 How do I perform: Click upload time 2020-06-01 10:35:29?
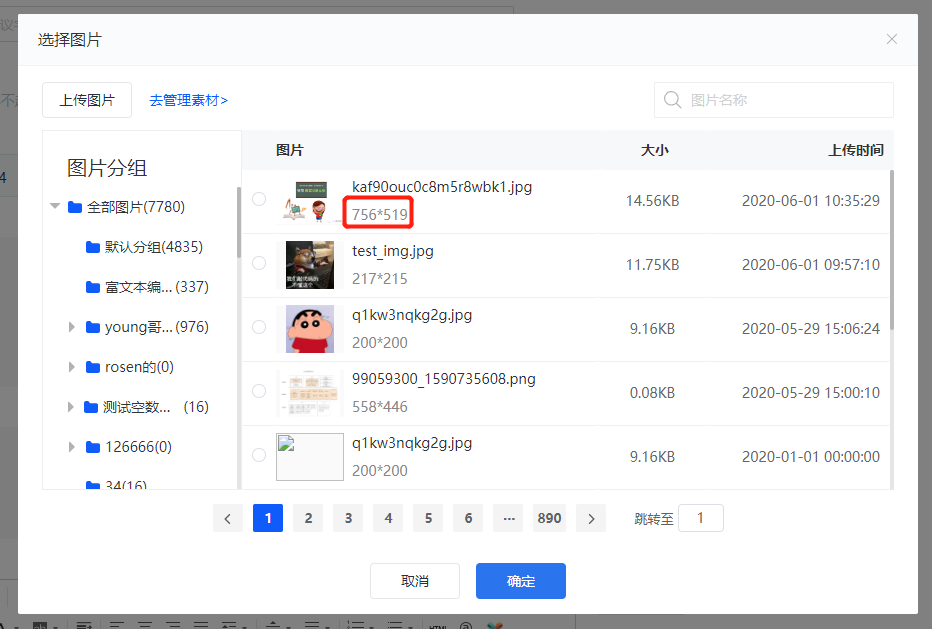[x=811, y=201]
